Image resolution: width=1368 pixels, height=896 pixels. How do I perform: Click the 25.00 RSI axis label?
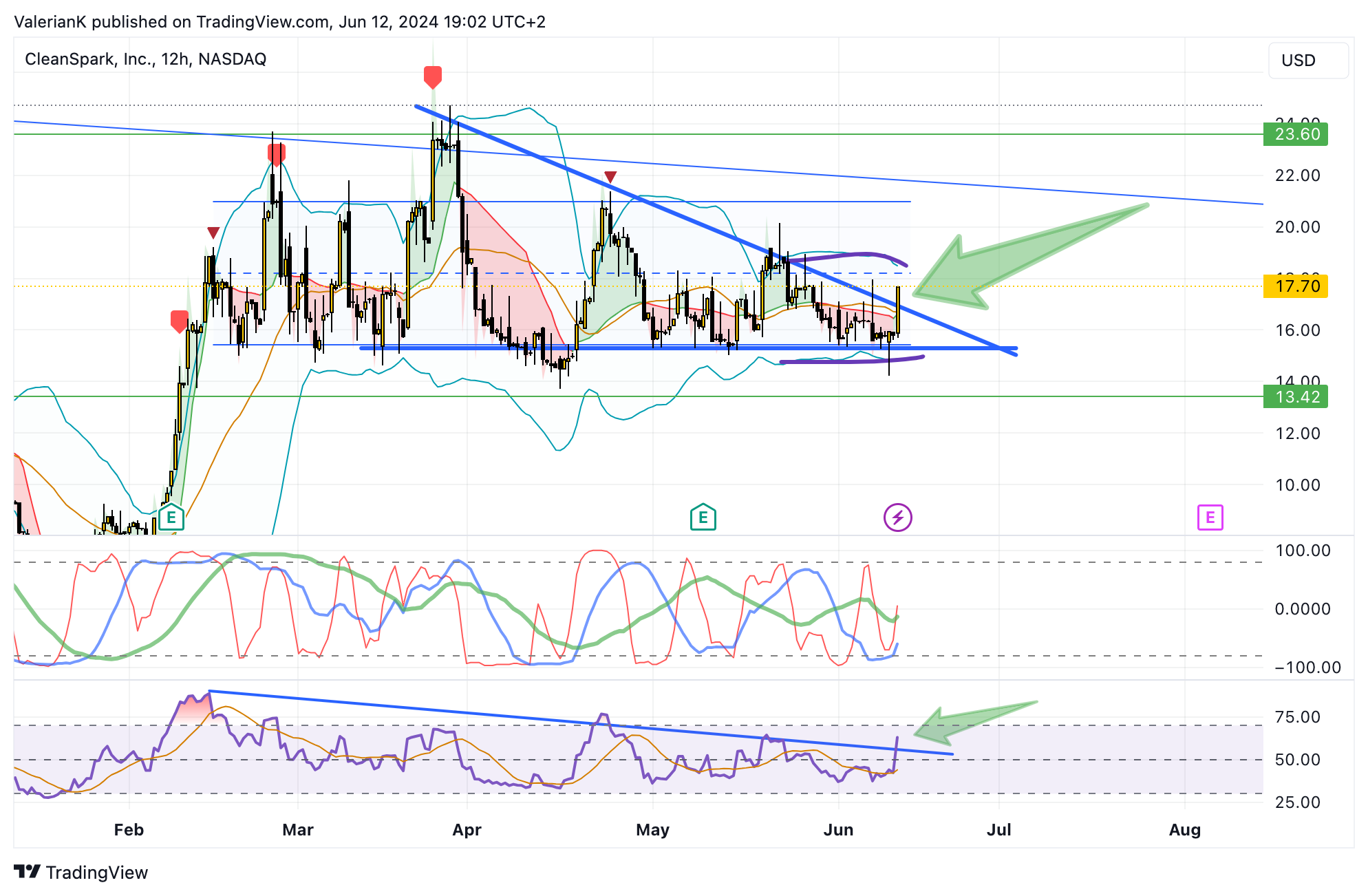pyautogui.click(x=1298, y=802)
